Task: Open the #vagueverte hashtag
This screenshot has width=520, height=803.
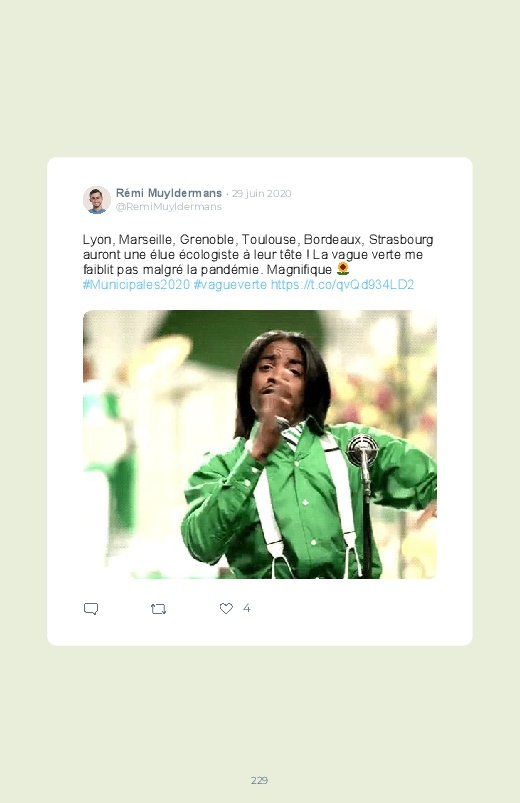Action: (230, 285)
